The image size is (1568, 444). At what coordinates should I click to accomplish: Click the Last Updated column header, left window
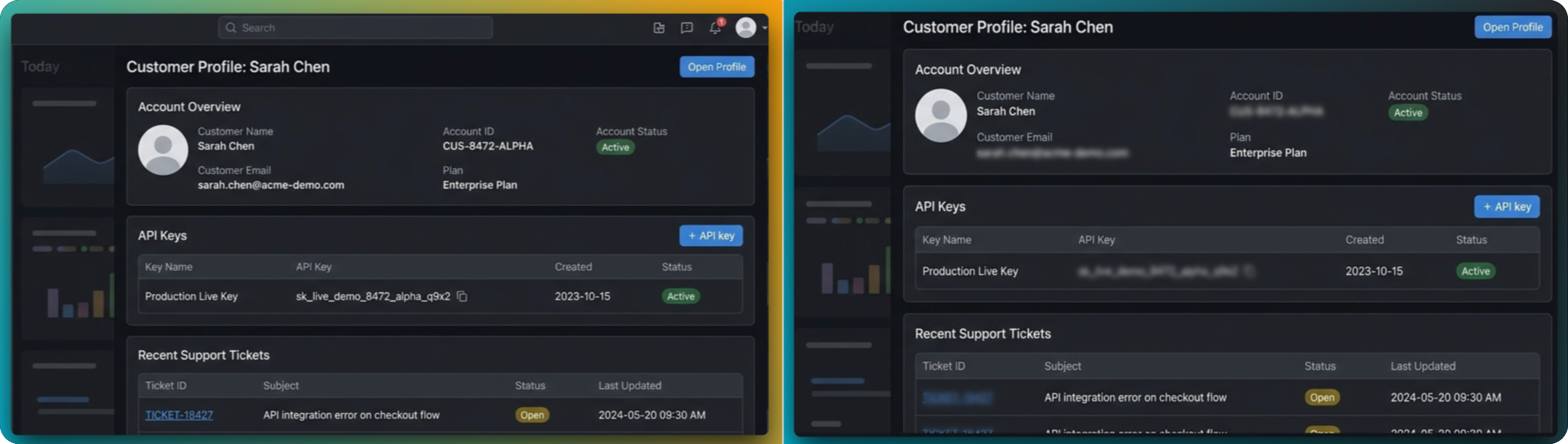[630, 385]
